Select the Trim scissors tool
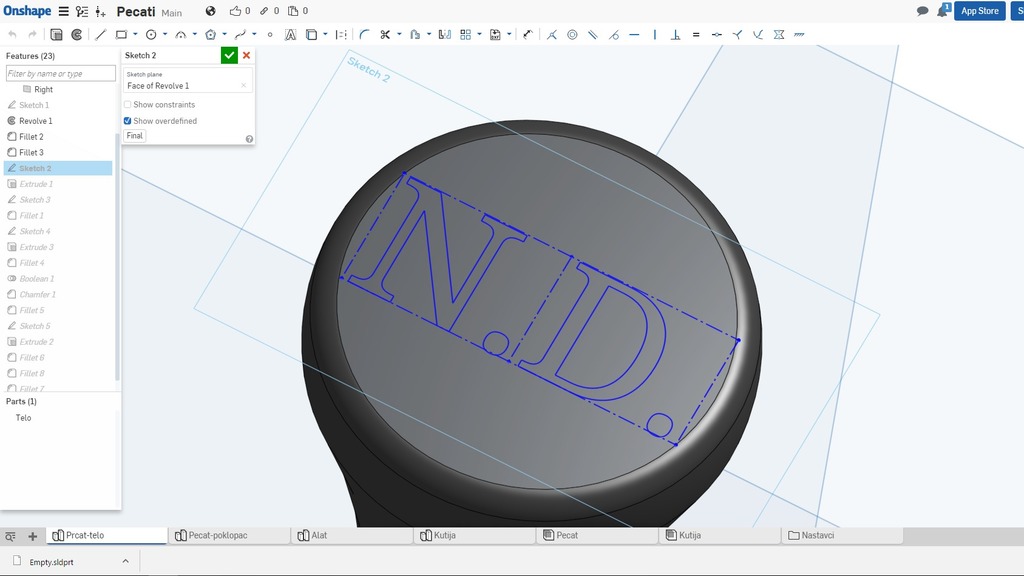 [384, 34]
